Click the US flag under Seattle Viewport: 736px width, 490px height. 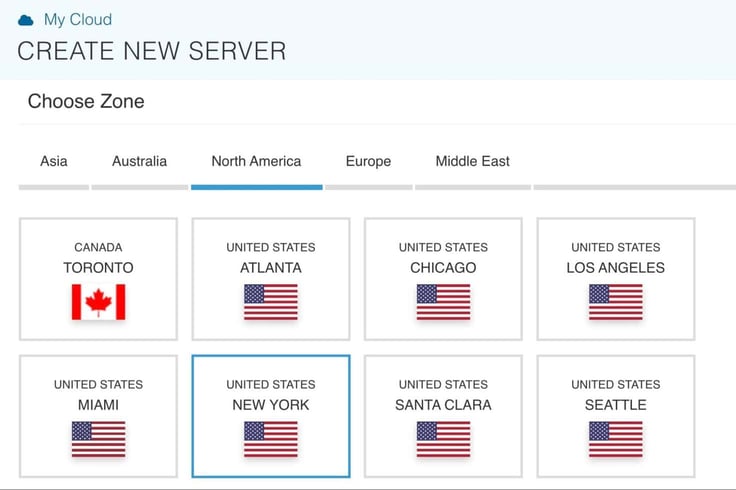(616, 439)
